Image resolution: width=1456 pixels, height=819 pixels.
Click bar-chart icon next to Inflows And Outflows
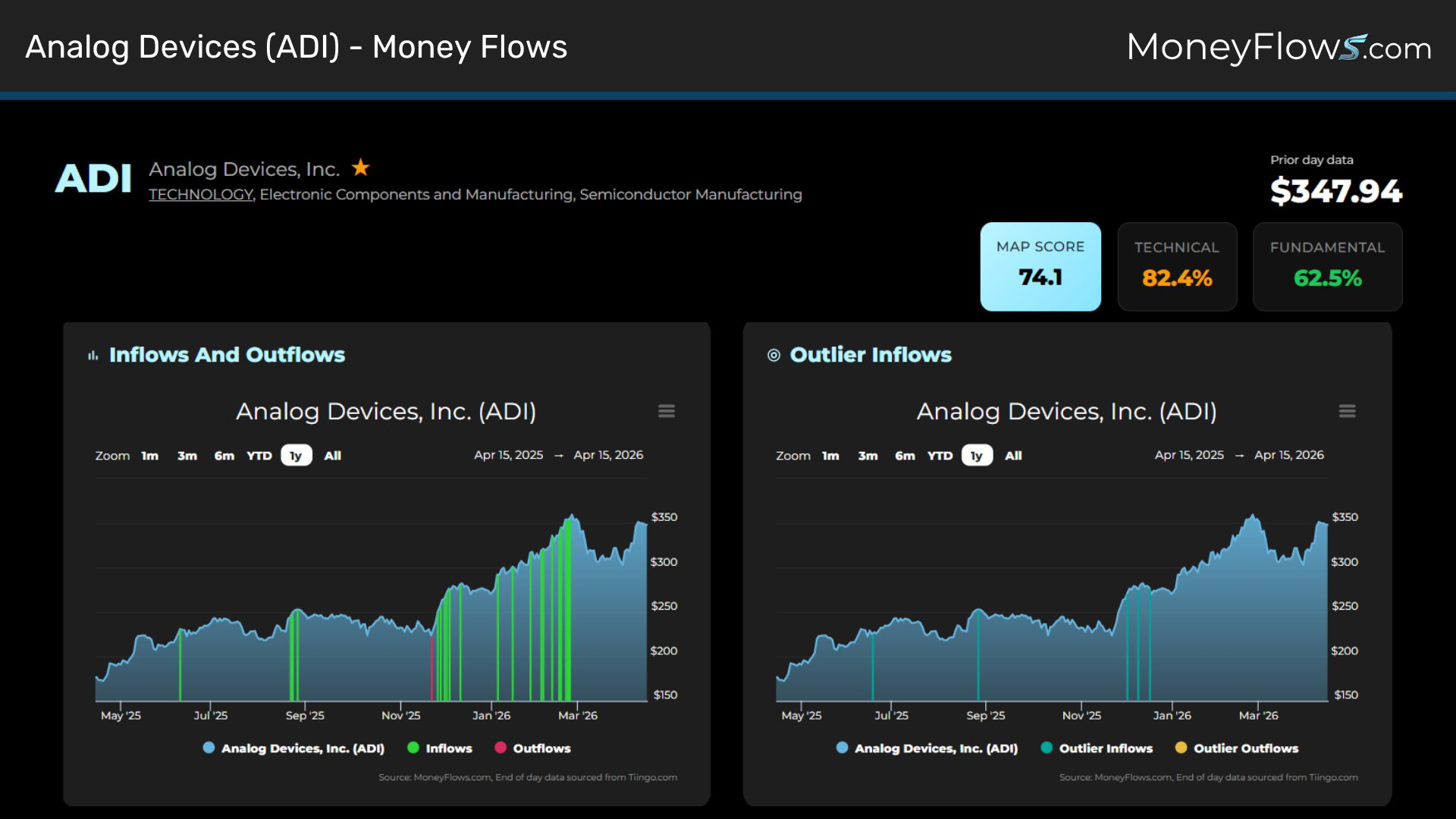point(93,356)
